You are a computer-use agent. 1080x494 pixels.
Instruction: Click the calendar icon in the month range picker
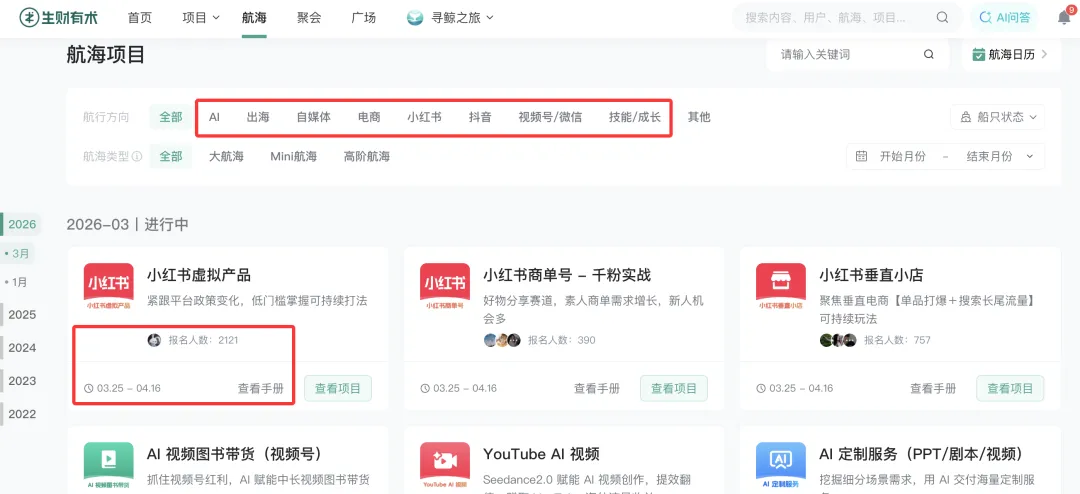[861, 156]
